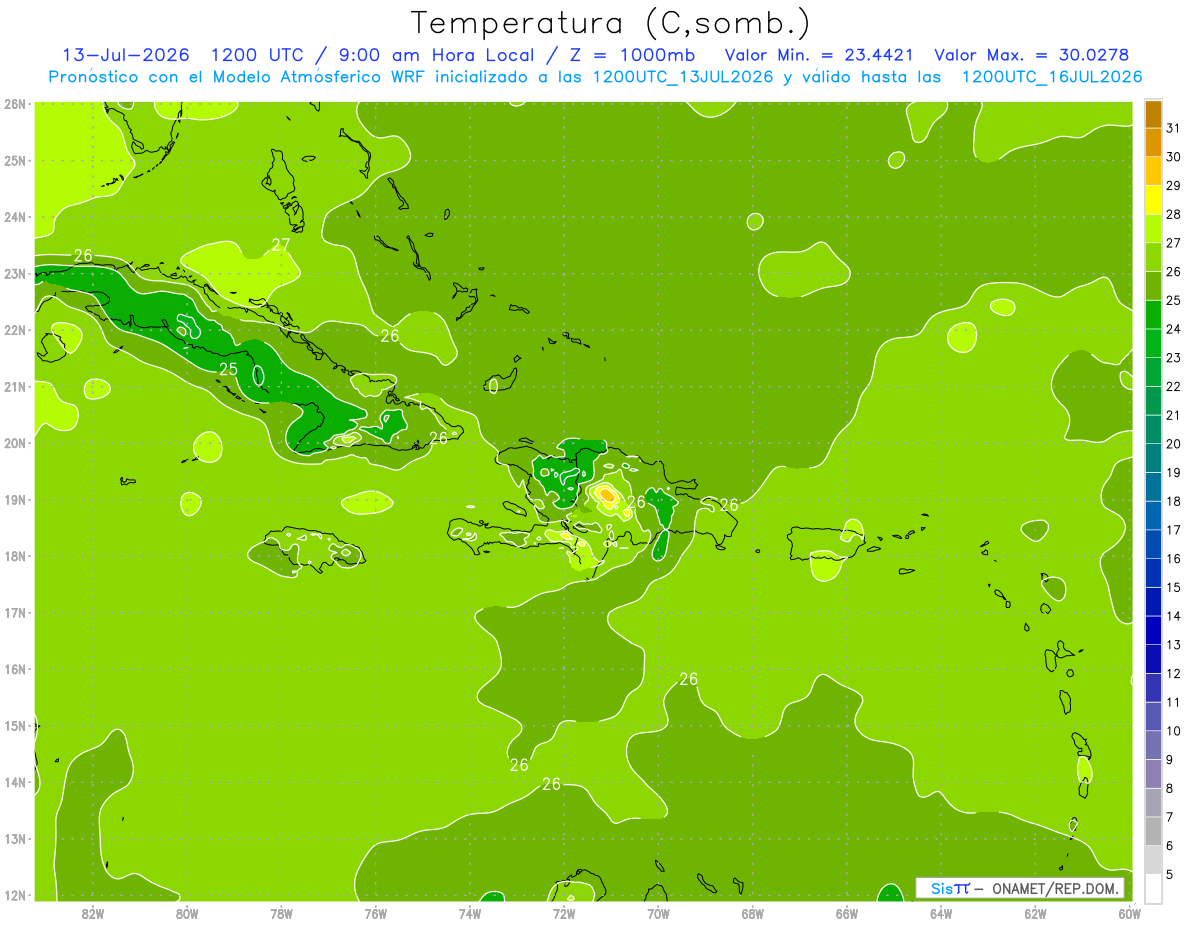The height and width of the screenshot is (927, 1200).
Task: Click the 16N latitude label
Action: pyautogui.click(x=15, y=669)
